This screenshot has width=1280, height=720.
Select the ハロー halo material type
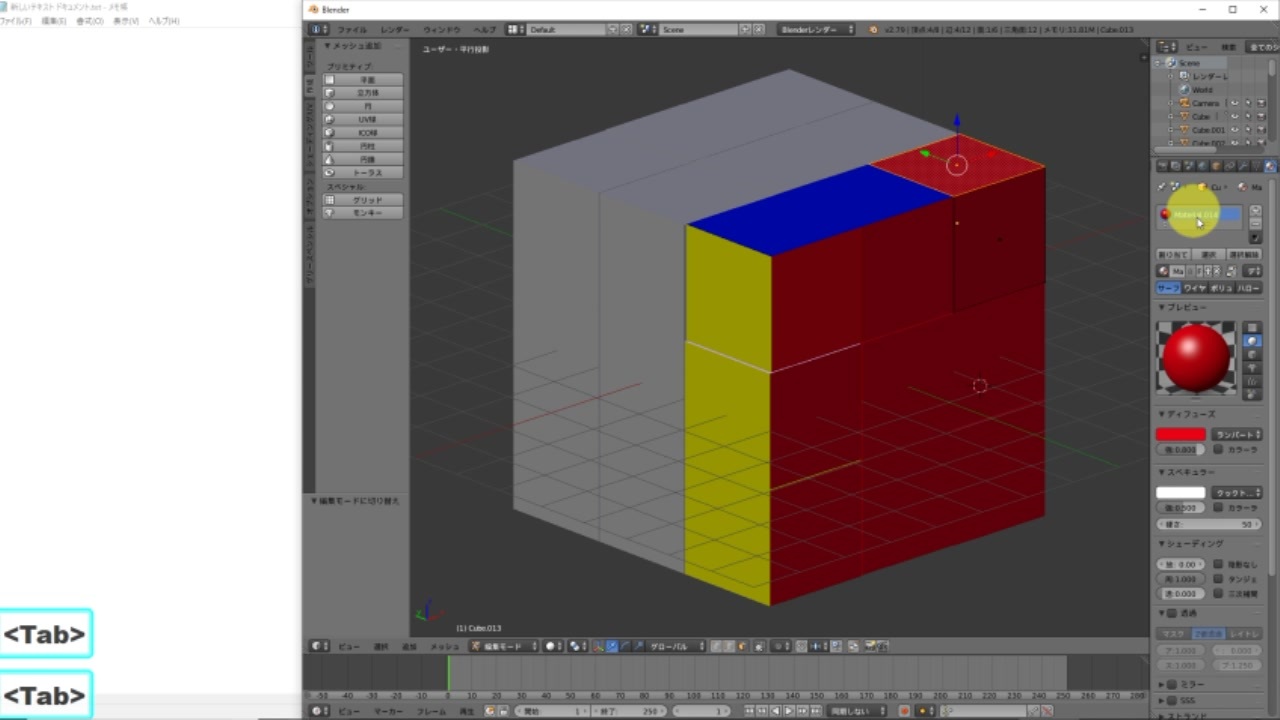(x=1249, y=288)
